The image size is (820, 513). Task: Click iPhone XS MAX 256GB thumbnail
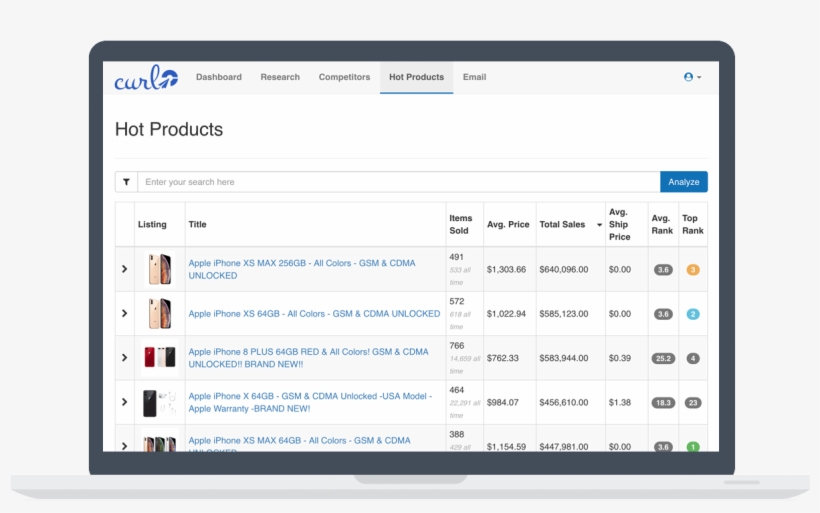160,269
